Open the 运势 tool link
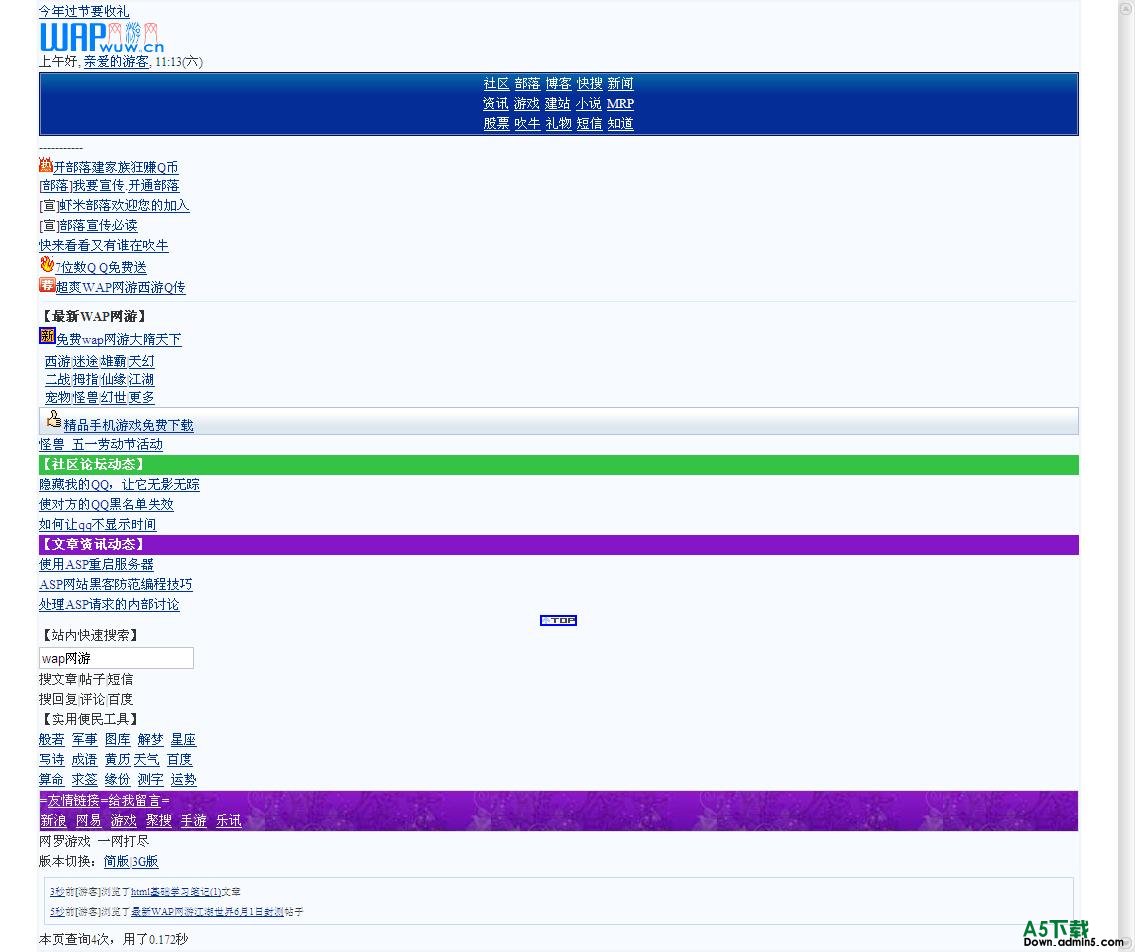The height and width of the screenshot is (952, 1135). (183, 780)
